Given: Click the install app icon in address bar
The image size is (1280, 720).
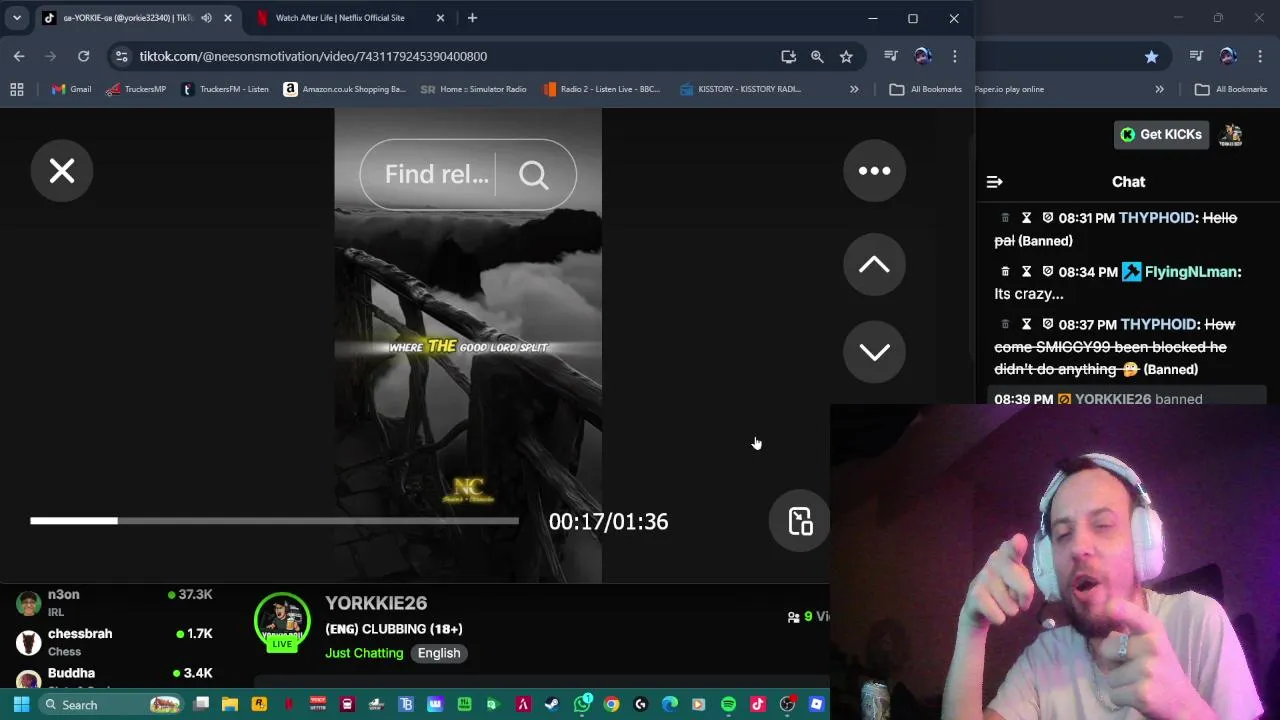Looking at the screenshot, I should coord(788,57).
